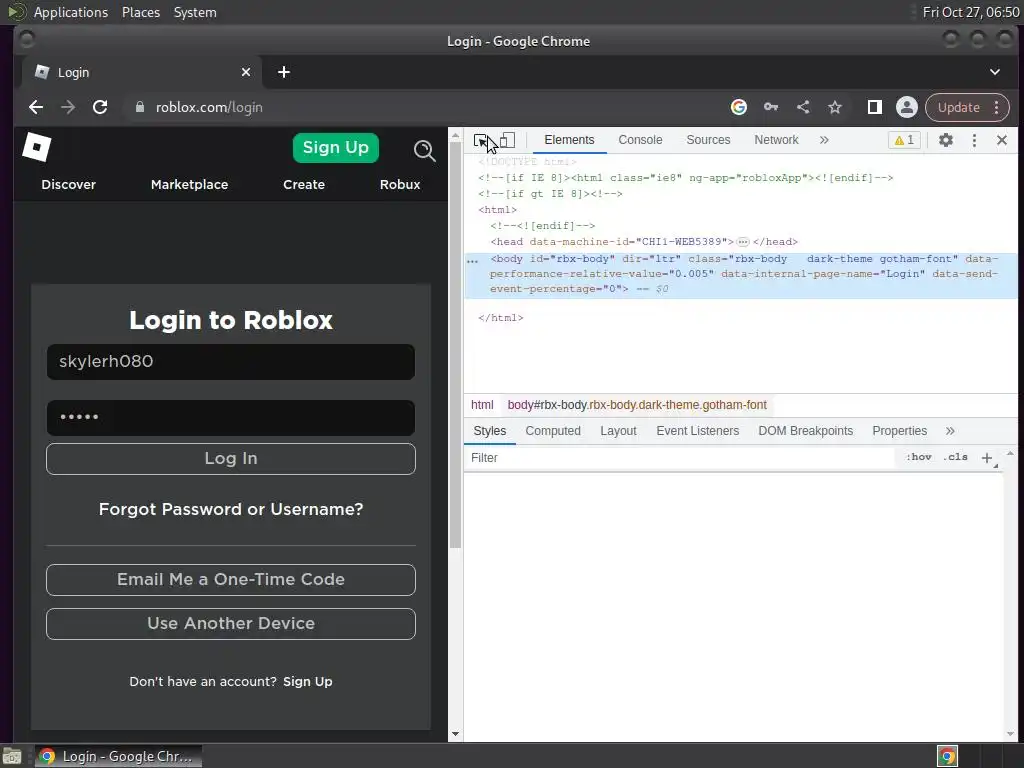Screen dimensions: 1024x768
Task: Click the password input field
Action: pos(231,417)
